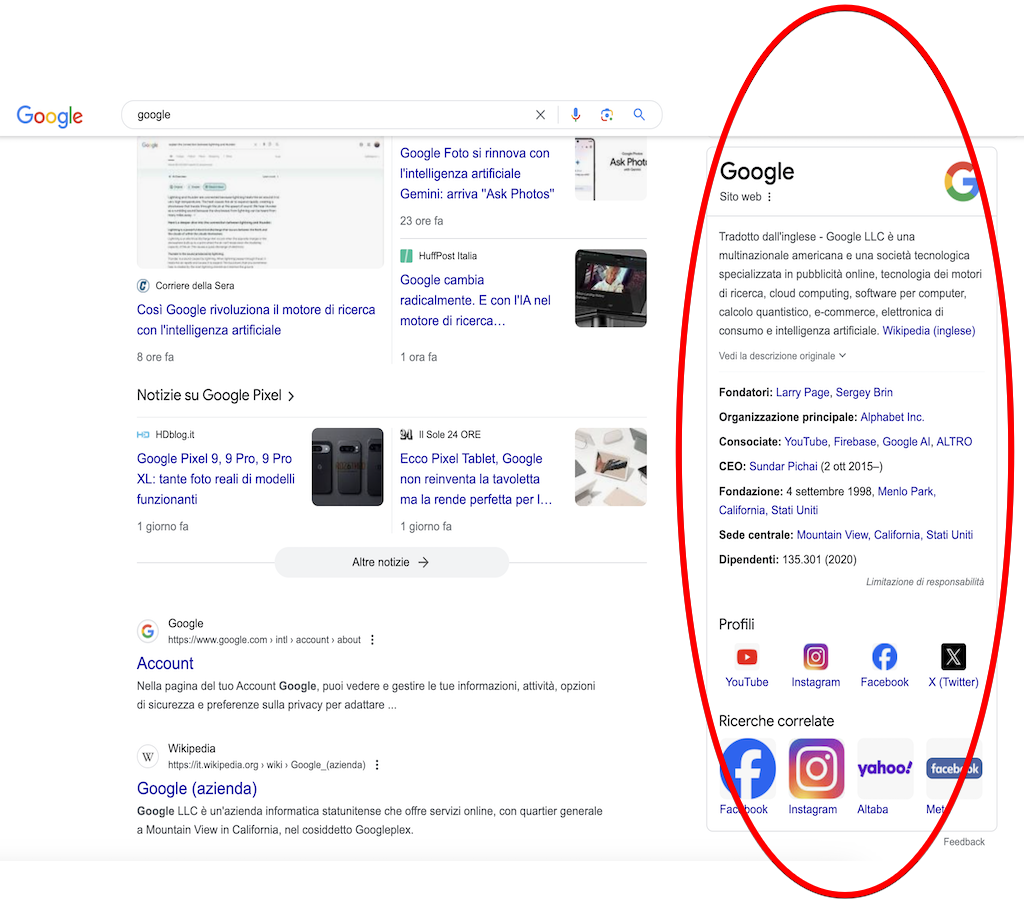Open the X (Twitter) profile icon

[x=953, y=656]
